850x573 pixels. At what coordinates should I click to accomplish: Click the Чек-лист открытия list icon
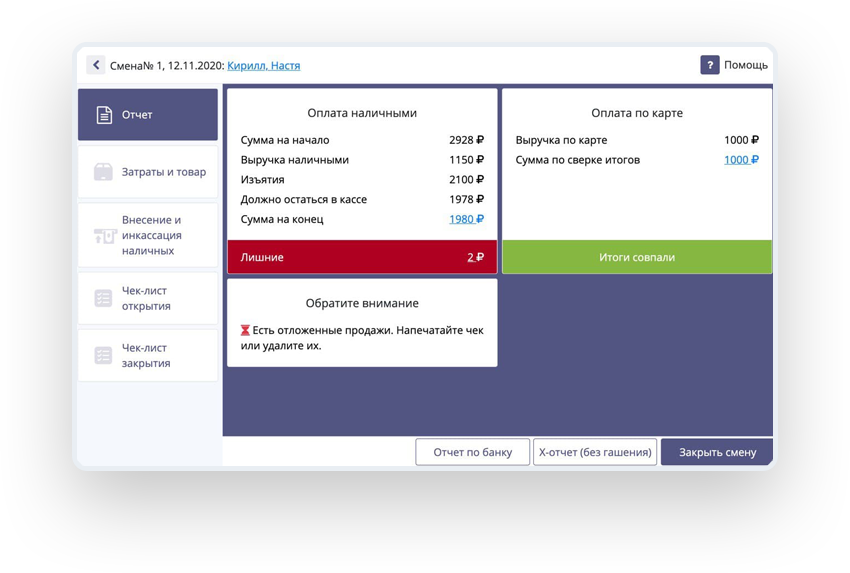pyautogui.click(x=104, y=298)
